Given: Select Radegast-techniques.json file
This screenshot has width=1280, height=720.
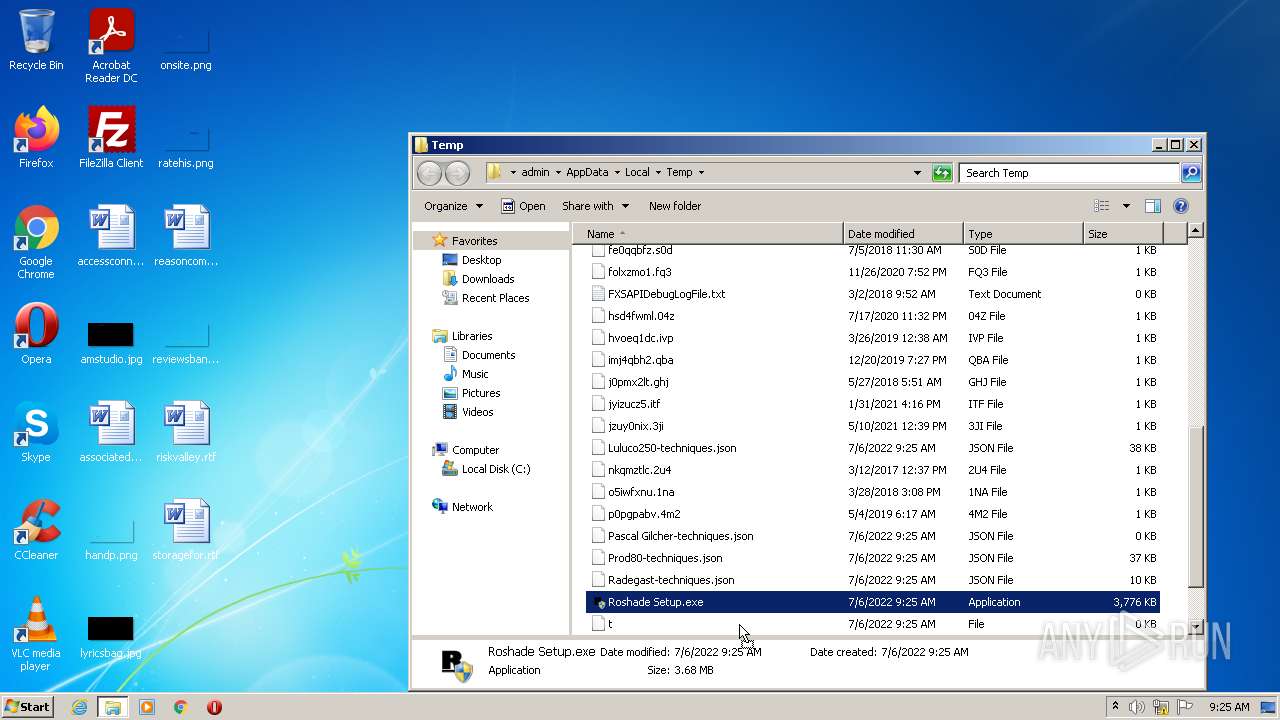Looking at the screenshot, I should point(873,580).
